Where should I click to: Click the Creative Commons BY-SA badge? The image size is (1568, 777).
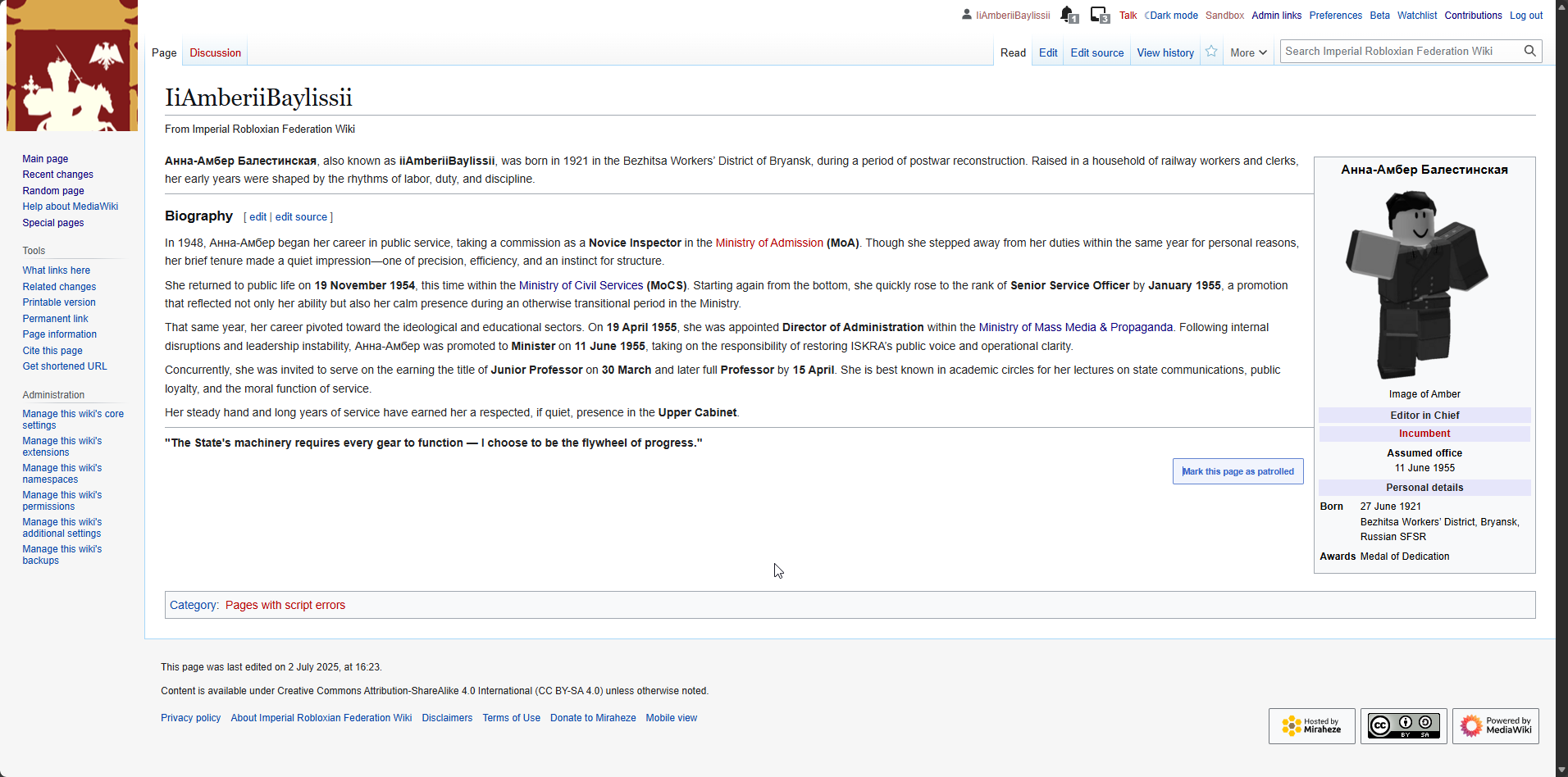1403,726
